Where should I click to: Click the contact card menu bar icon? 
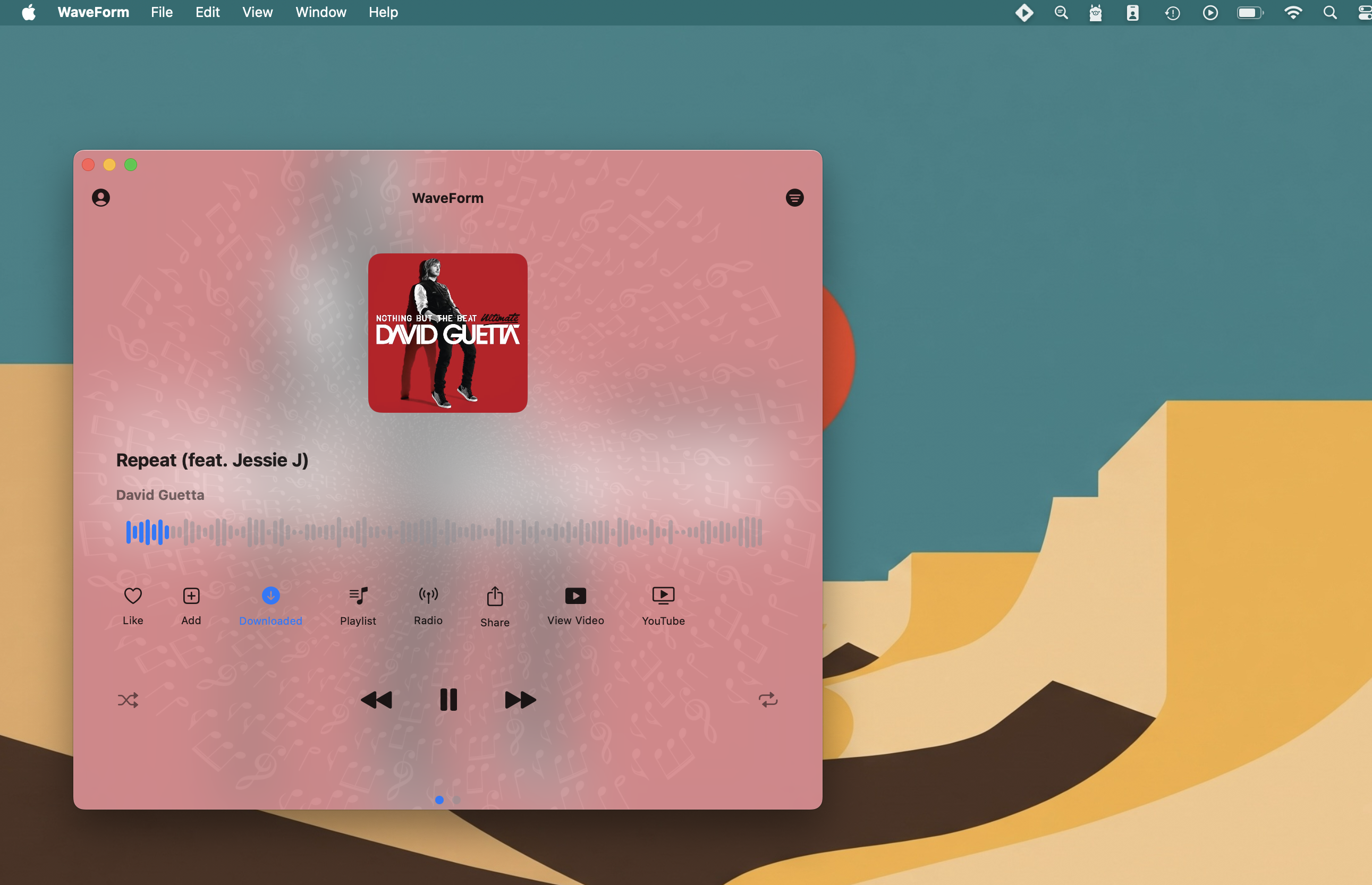1132,12
